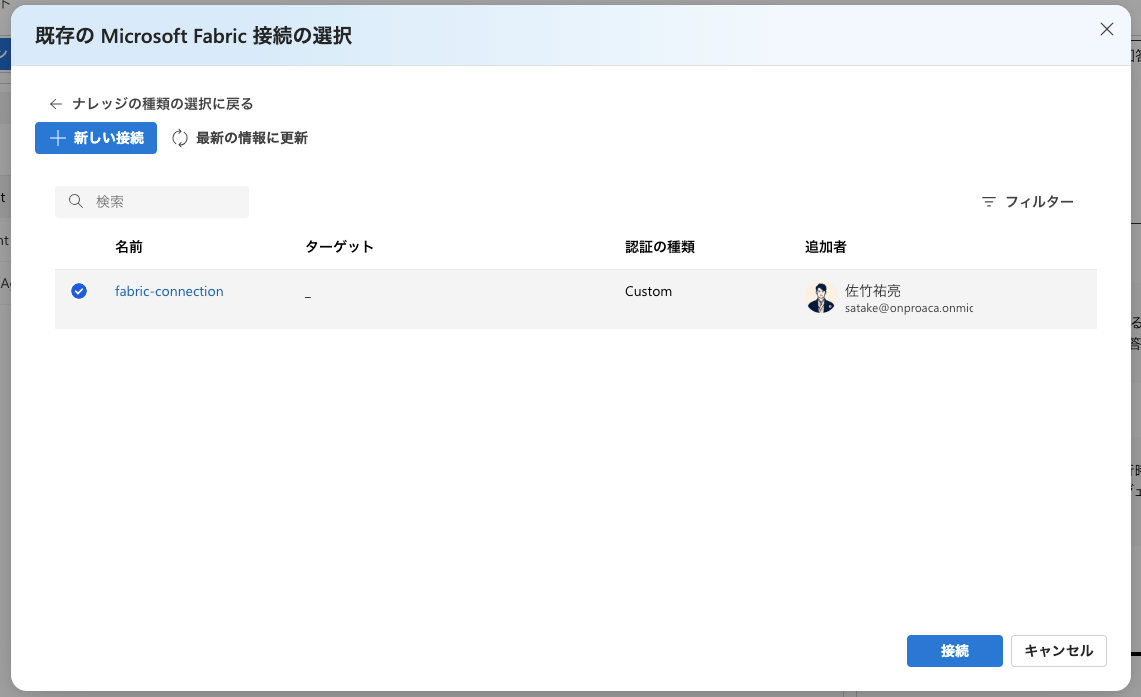Click the user name 佐竹祐亮
The width and height of the screenshot is (1141, 697).
[872, 290]
